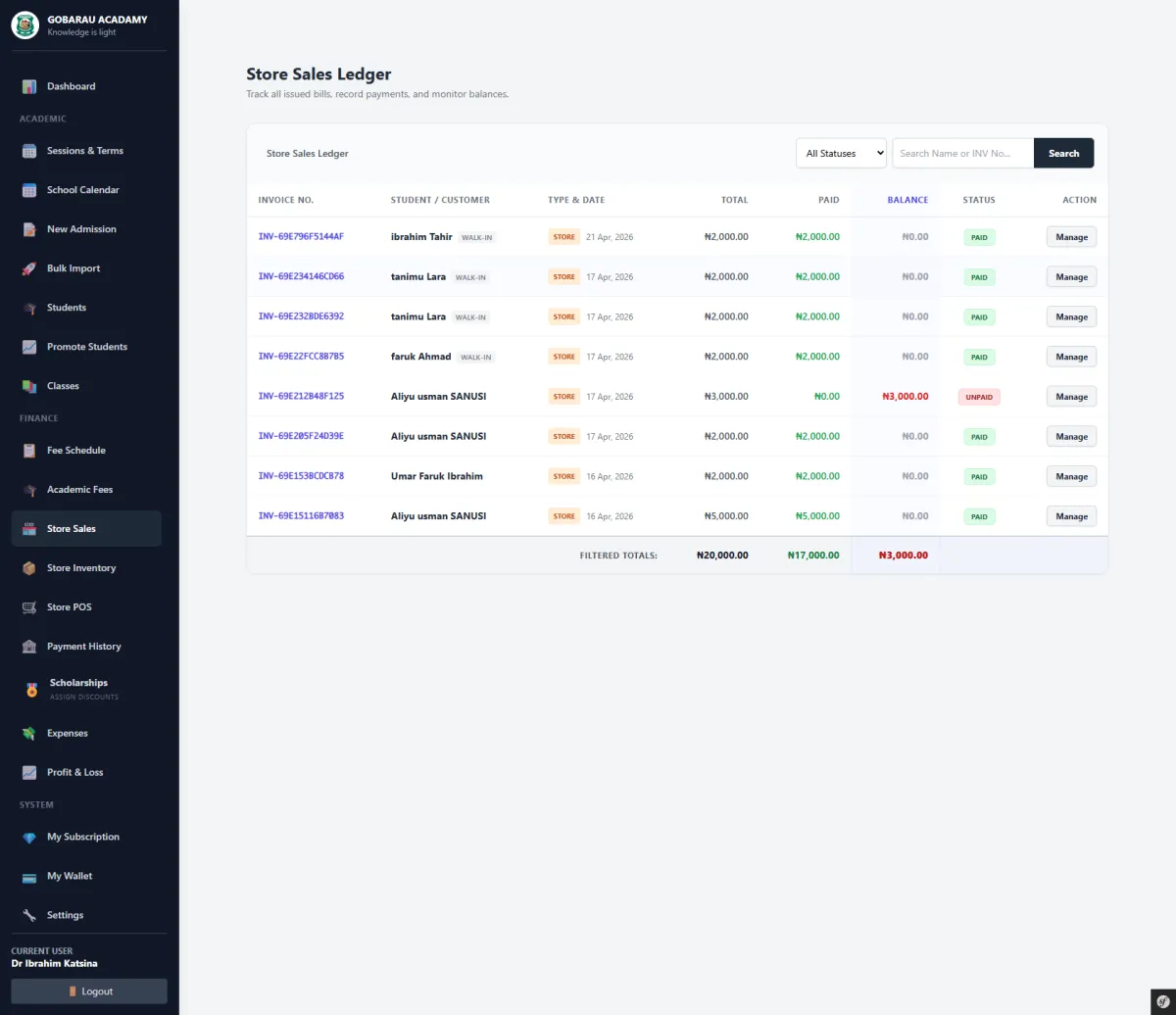This screenshot has height=1015, width=1176.
Task: Open Payment History from the sidebar
Action: tap(84, 647)
